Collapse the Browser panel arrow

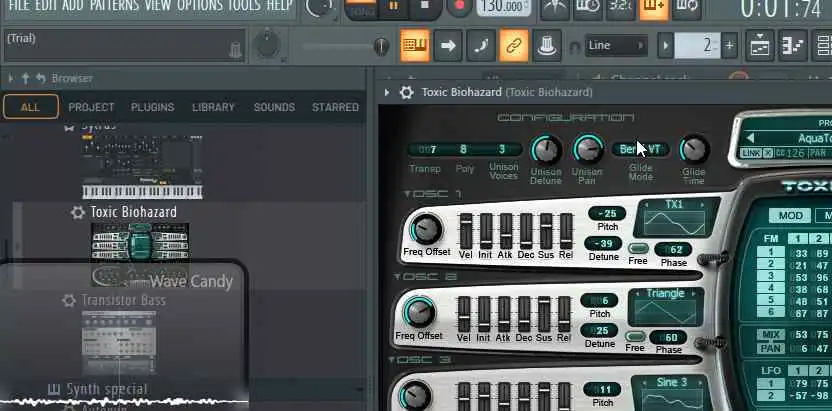[x=11, y=79]
